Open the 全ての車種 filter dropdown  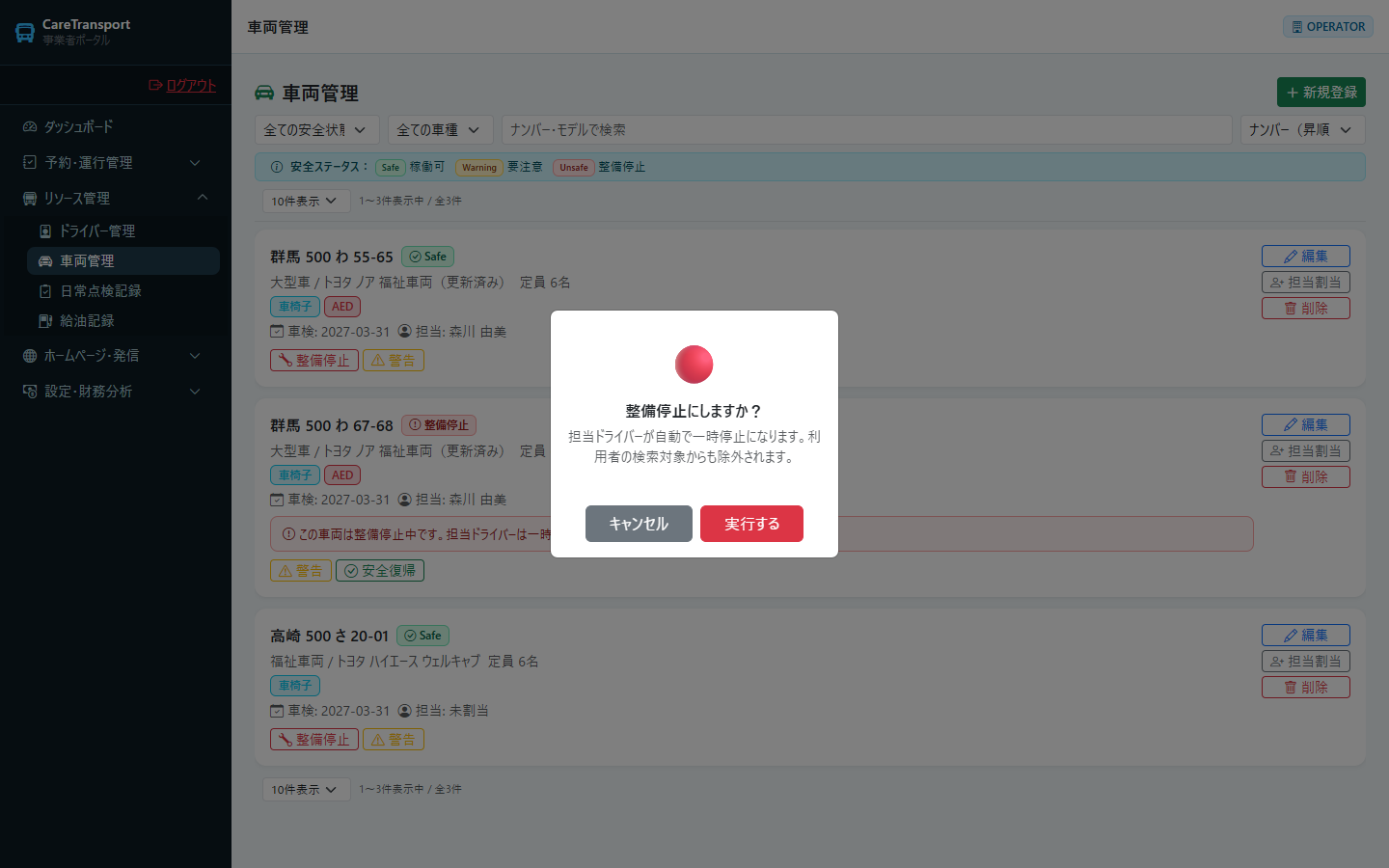pos(441,129)
